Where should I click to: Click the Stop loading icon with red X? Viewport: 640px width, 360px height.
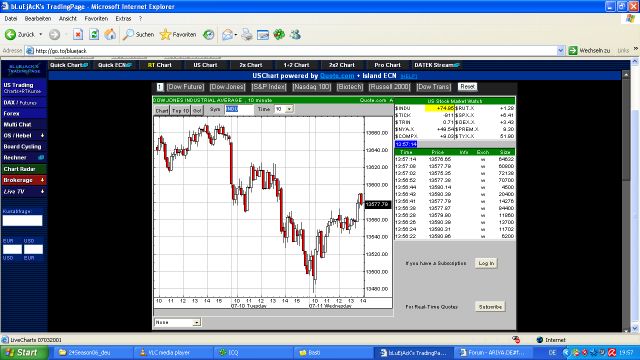[78, 35]
